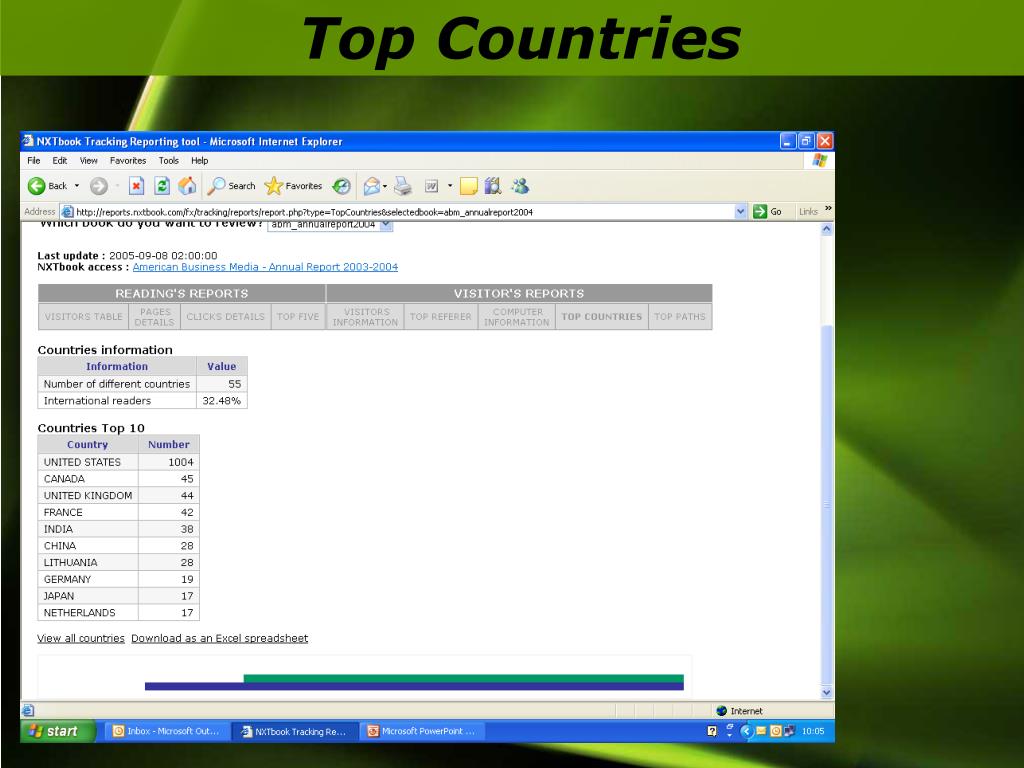Open American Business Media Annual Report link
This screenshot has height=768, width=1024.
(x=265, y=267)
